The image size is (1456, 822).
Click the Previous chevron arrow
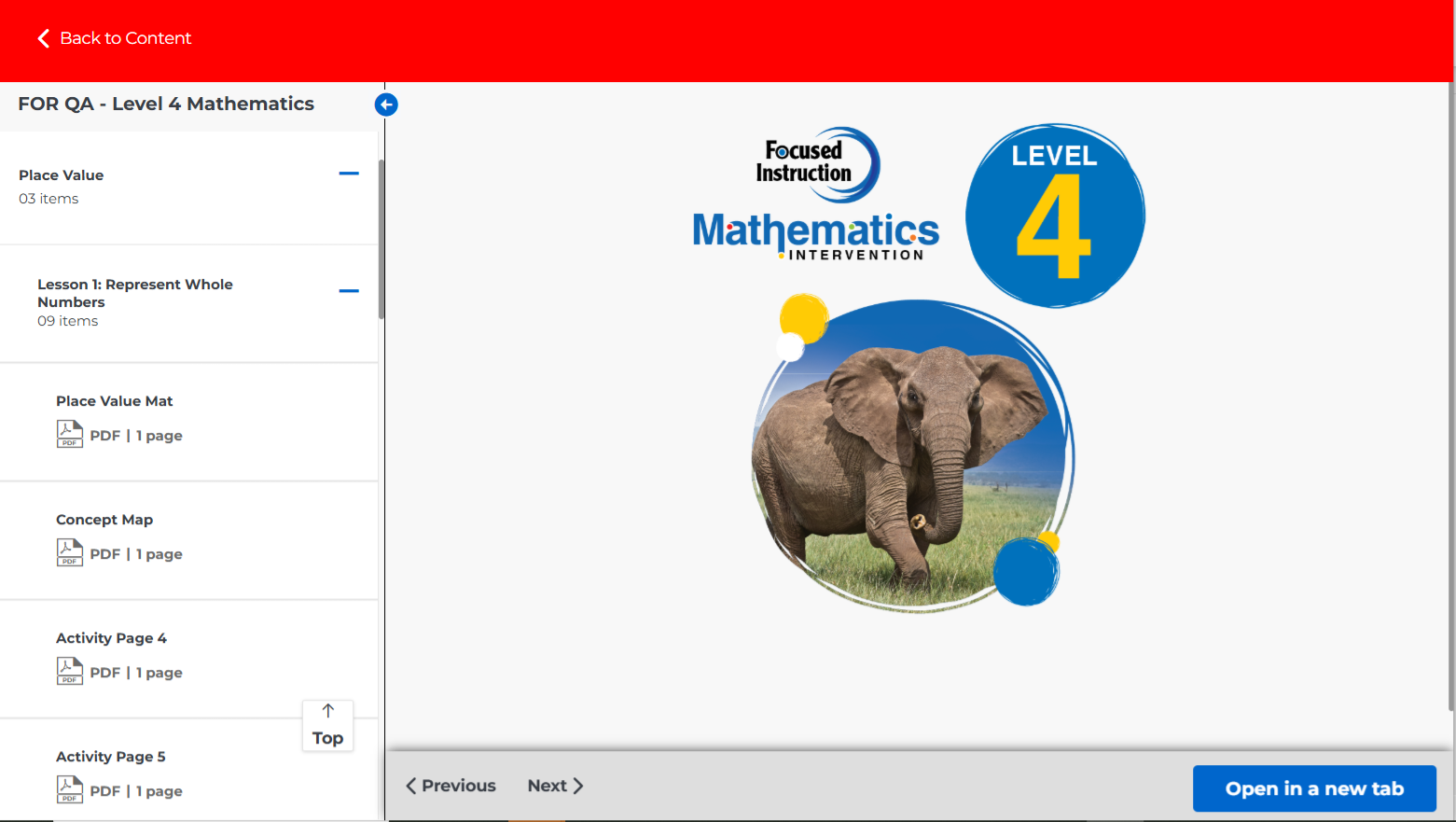coord(410,786)
